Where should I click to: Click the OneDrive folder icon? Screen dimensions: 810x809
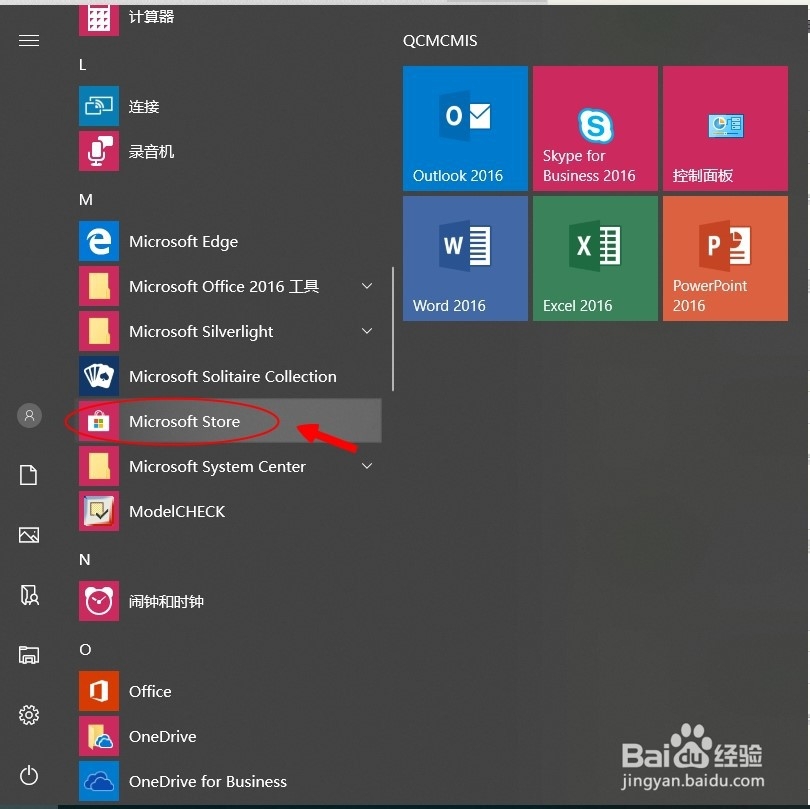pyautogui.click(x=99, y=736)
